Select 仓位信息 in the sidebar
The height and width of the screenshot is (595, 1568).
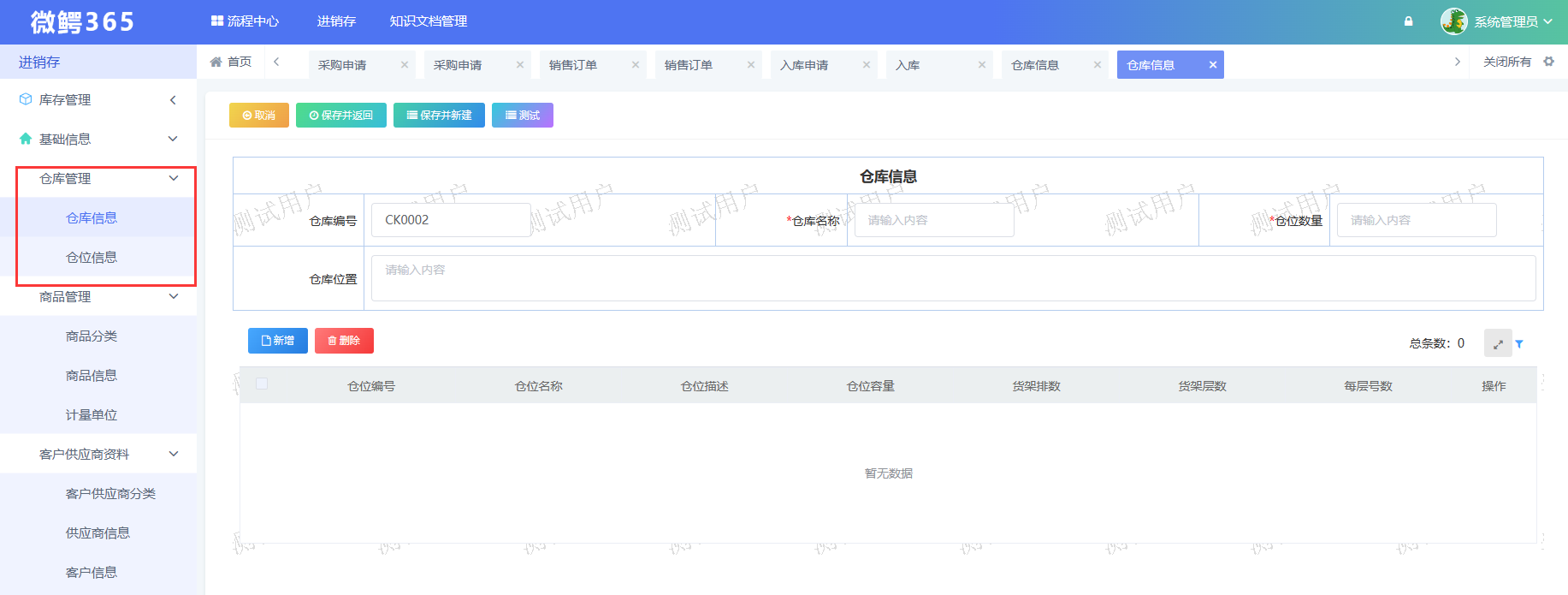coord(92,258)
